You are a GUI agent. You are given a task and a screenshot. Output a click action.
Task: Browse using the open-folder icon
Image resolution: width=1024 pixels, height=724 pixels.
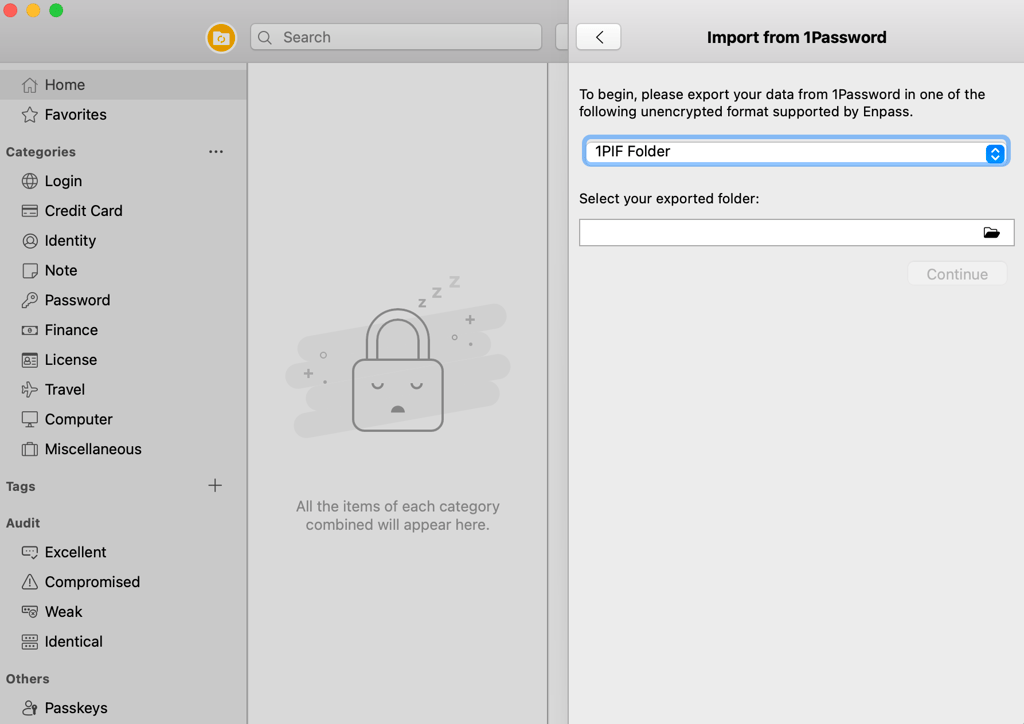[991, 232]
